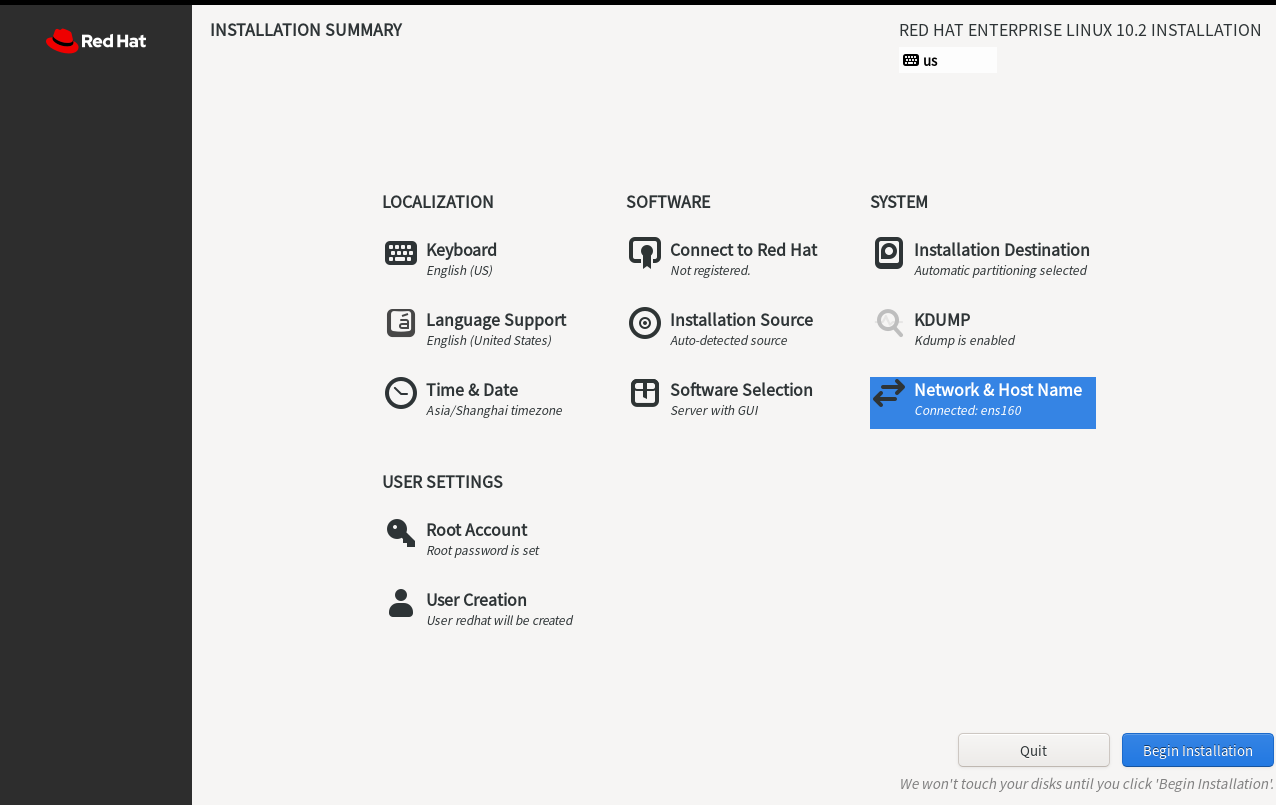The width and height of the screenshot is (1276, 805).
Task: Click the Connect to Red Hat certificate icon
Action: (x=645, y=253)
